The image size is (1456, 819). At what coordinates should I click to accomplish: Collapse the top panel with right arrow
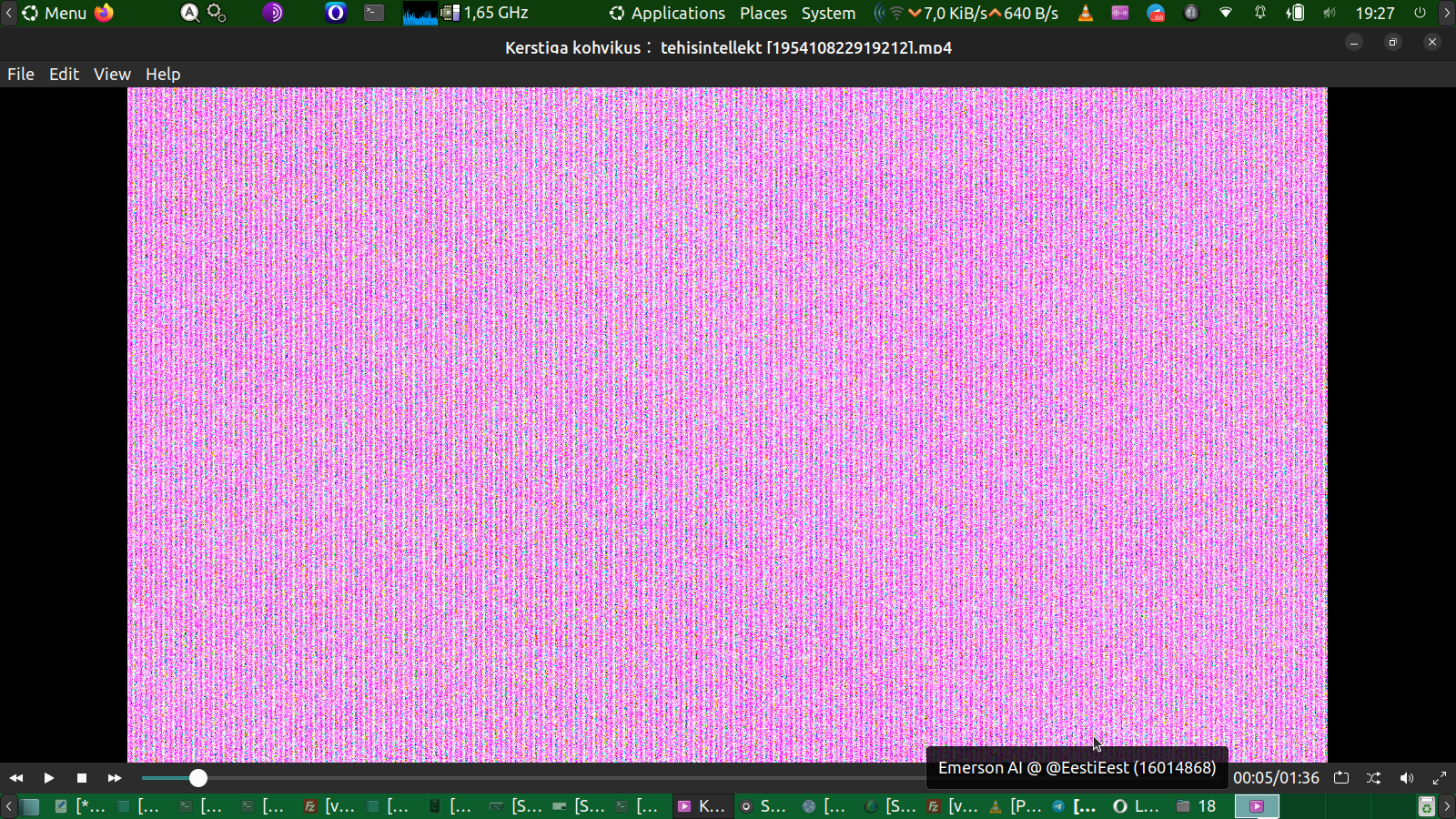1447,13
